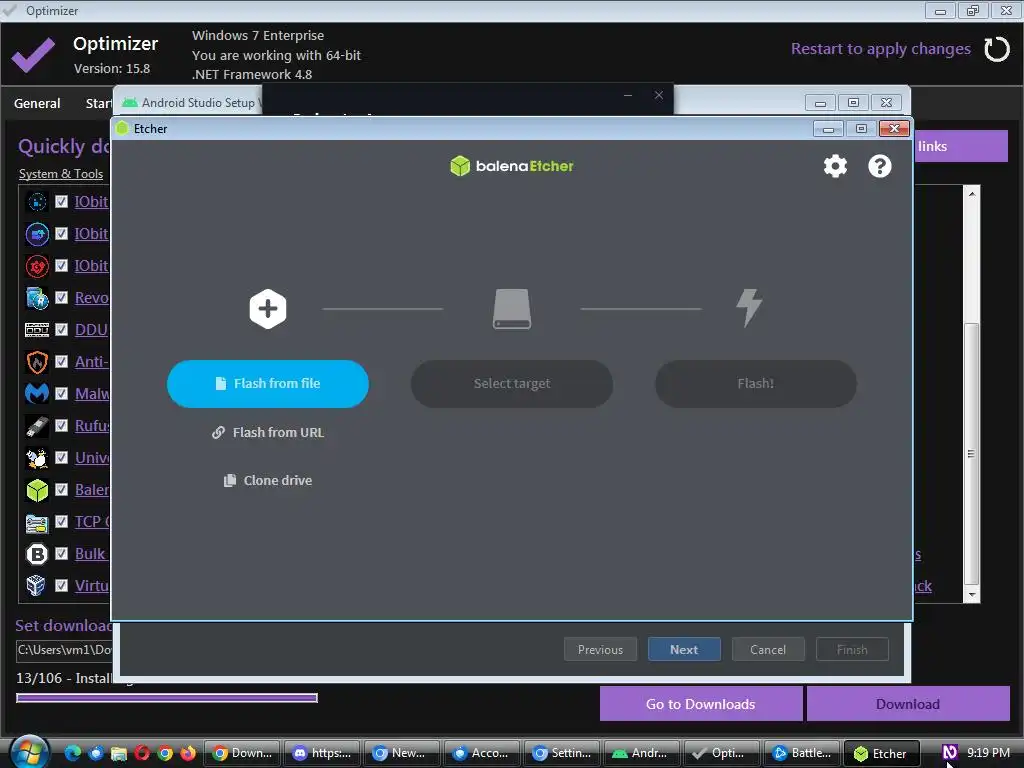
Task: Click the N tray icon next to the clock
Action: 950,752
